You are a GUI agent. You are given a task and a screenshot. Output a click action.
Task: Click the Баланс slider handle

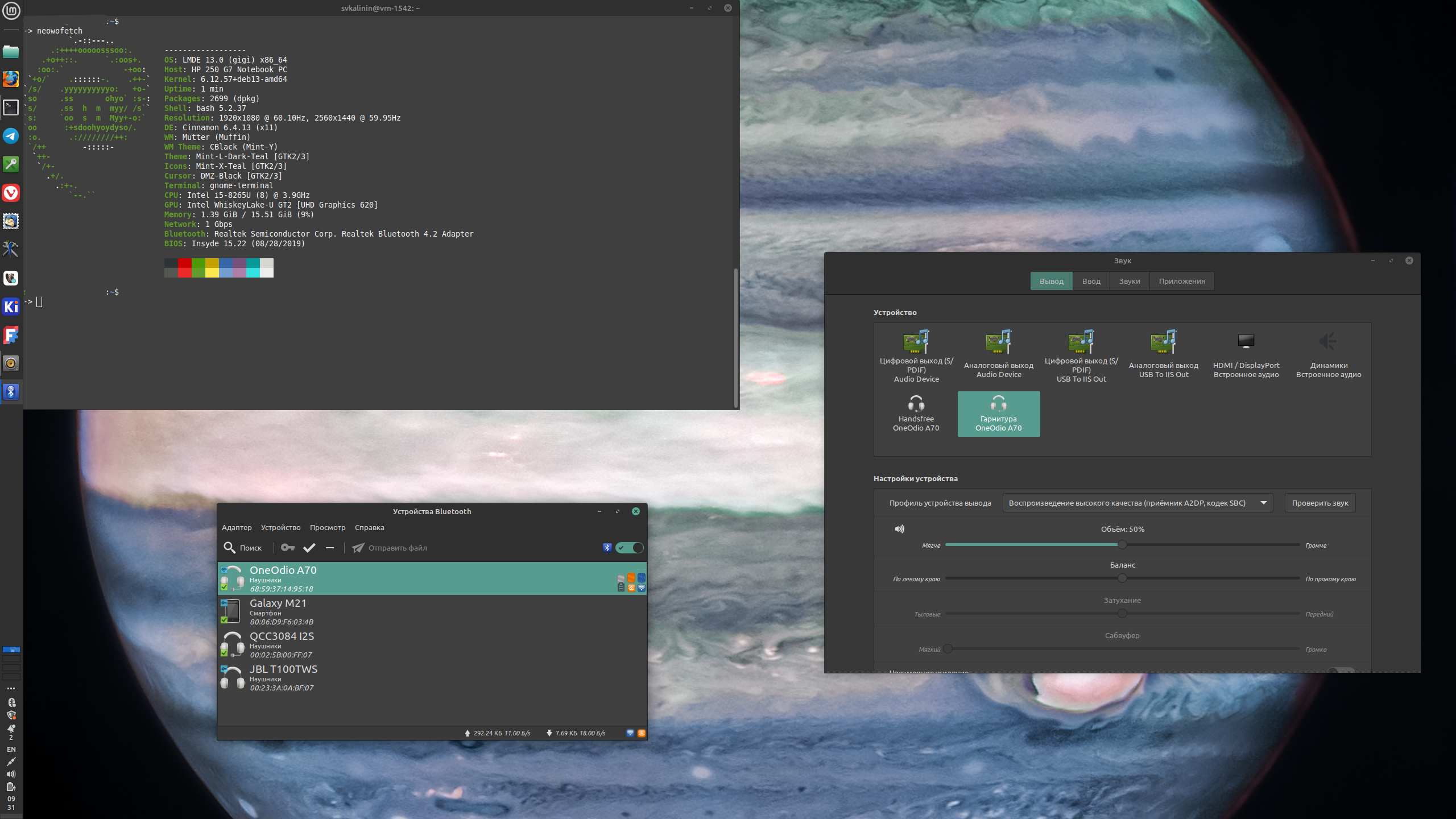coord(1122,578)
